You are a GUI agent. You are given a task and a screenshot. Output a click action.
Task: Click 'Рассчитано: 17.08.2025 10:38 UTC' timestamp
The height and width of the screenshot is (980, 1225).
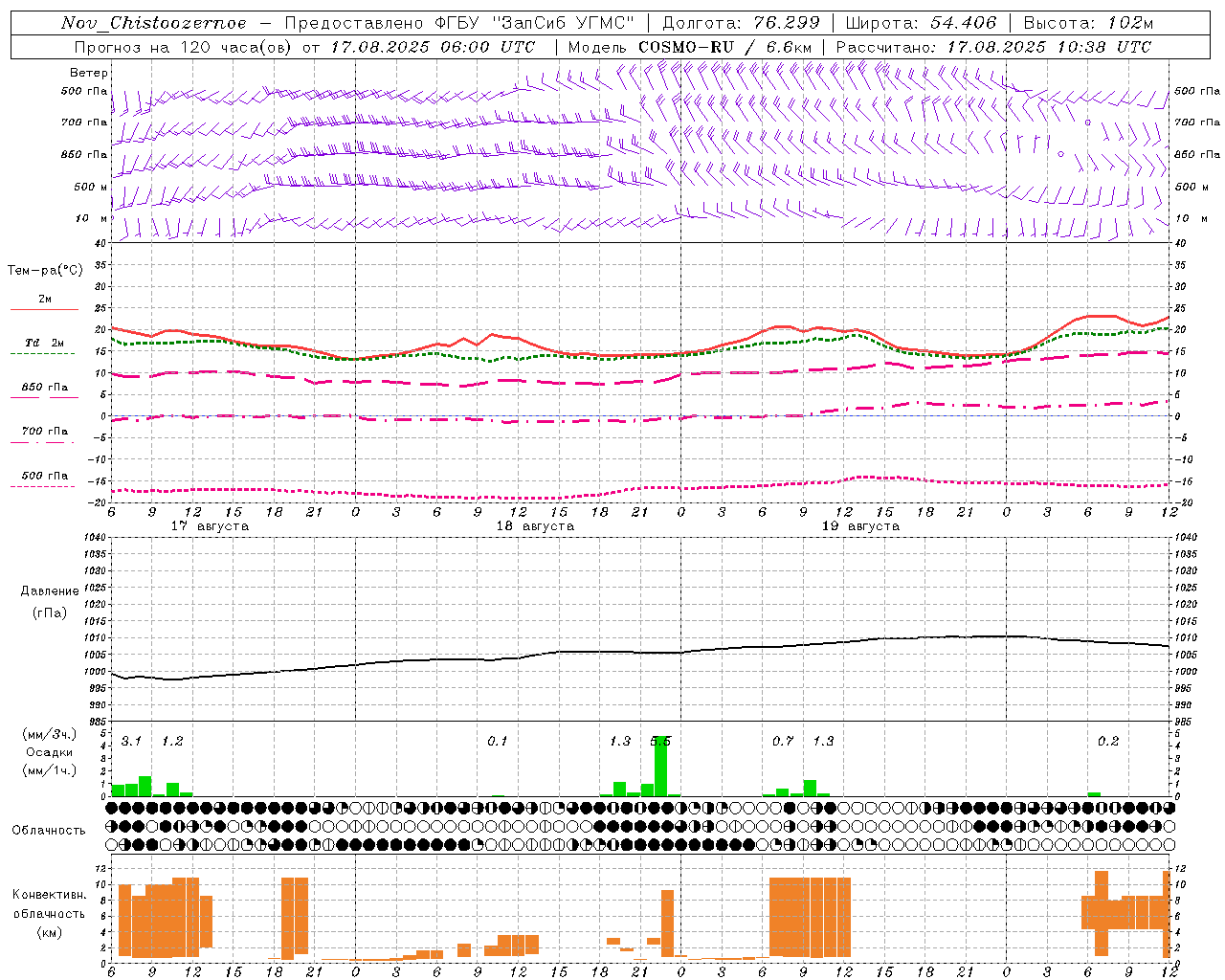pyautogui.click(x=993, y=47)
